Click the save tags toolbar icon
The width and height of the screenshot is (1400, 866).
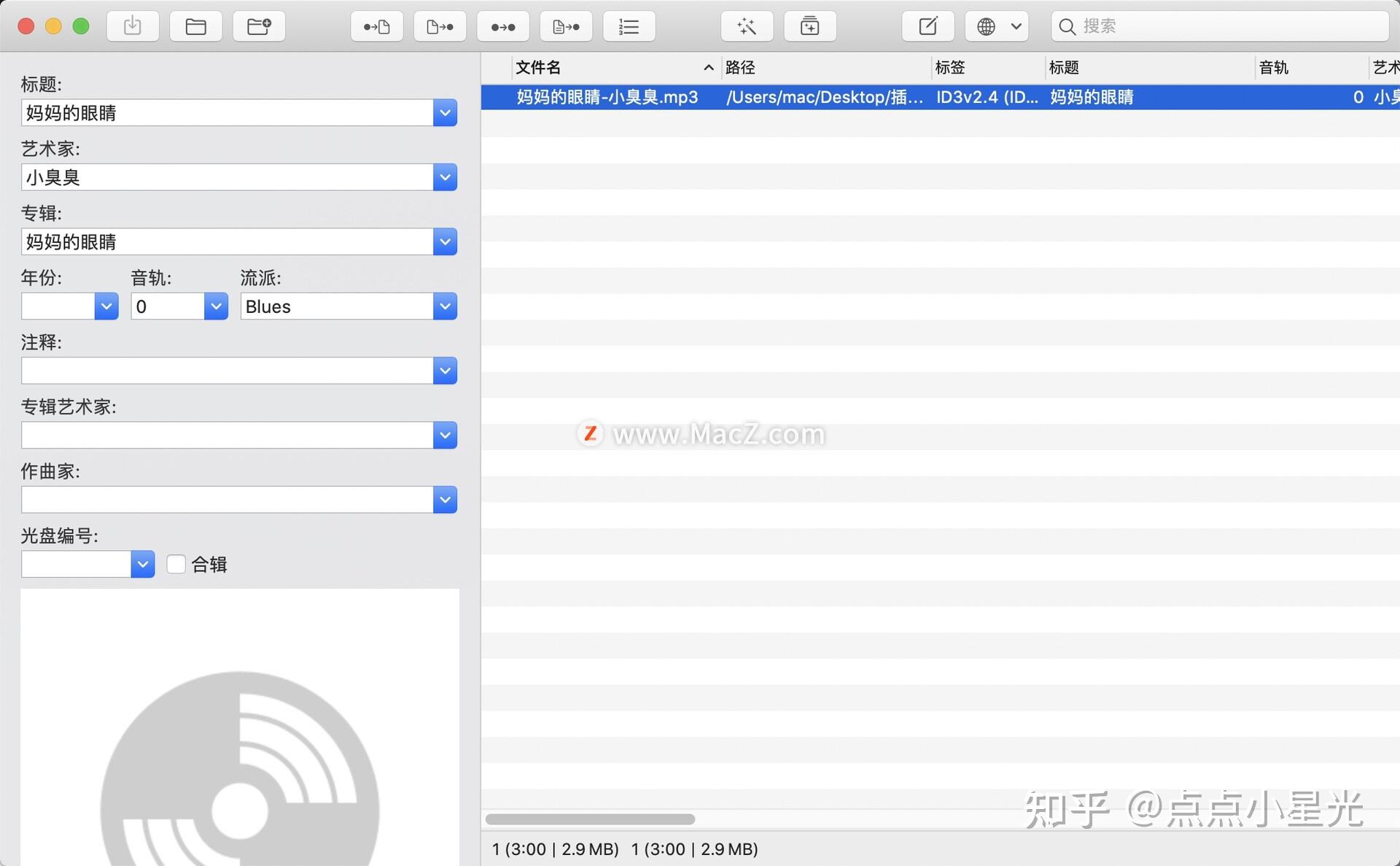133,27
